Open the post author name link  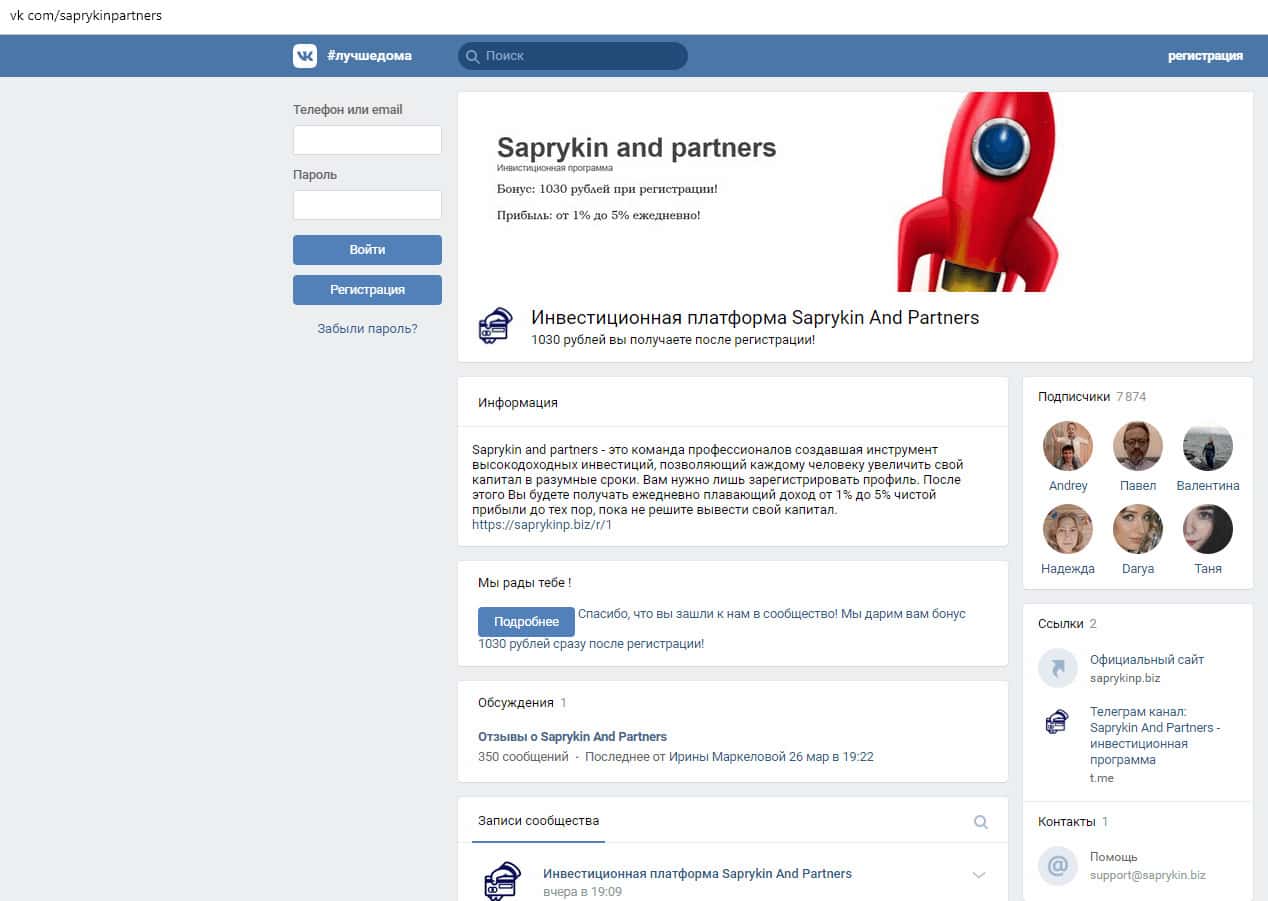[x=697, y=873]
